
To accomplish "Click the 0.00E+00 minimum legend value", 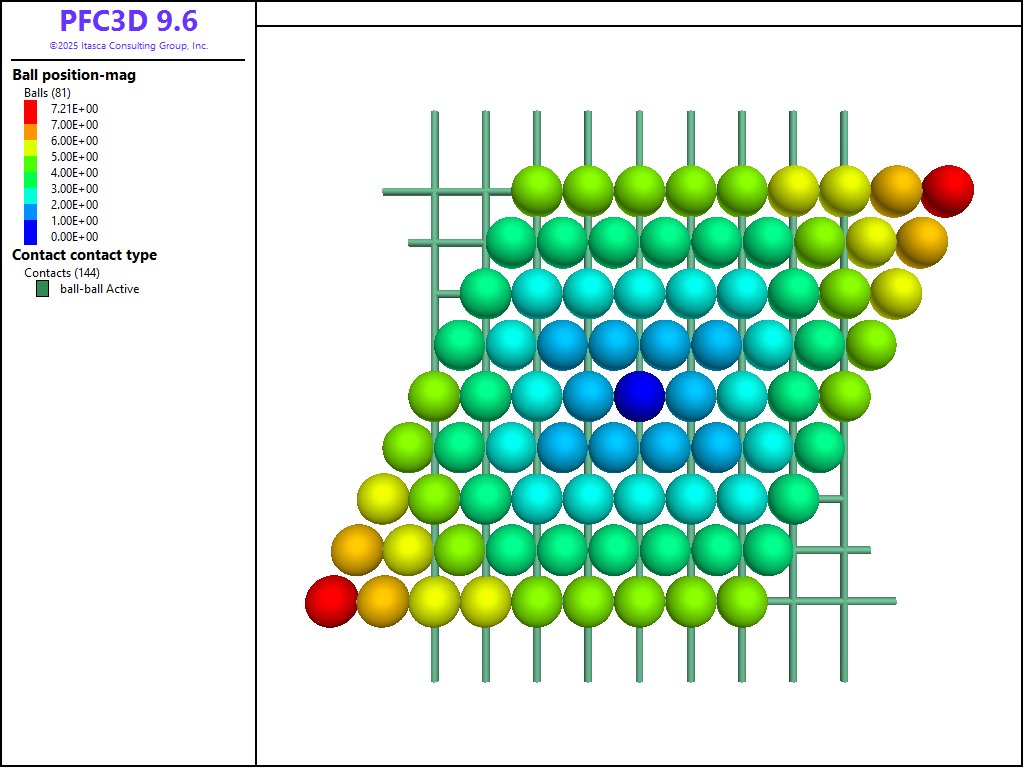I will click(74, 237).
